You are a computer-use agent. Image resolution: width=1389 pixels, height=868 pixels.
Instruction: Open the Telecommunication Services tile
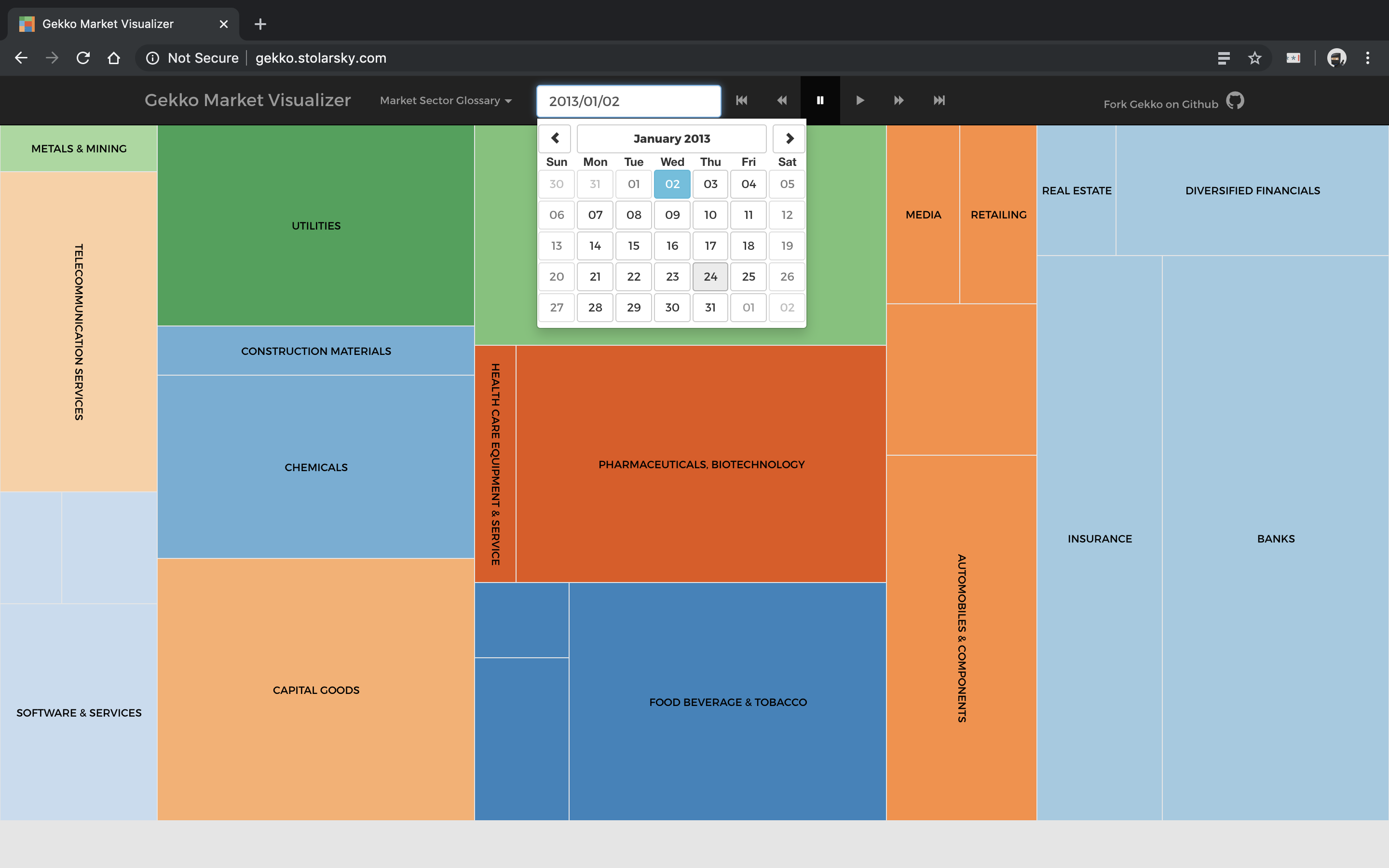click(79, 332)
